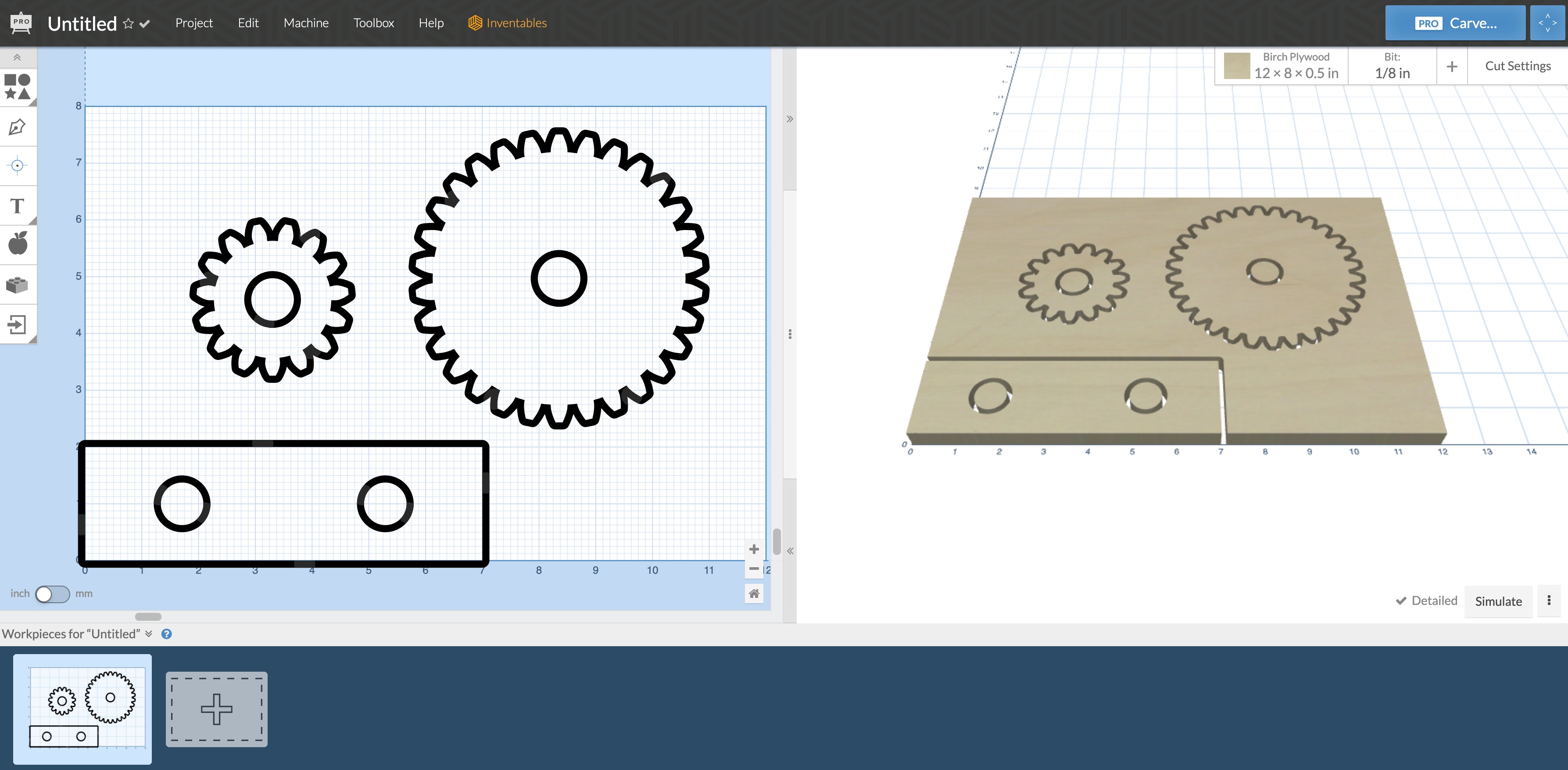
Task: Toggle the Detailed preview option
Action: 1426,601
